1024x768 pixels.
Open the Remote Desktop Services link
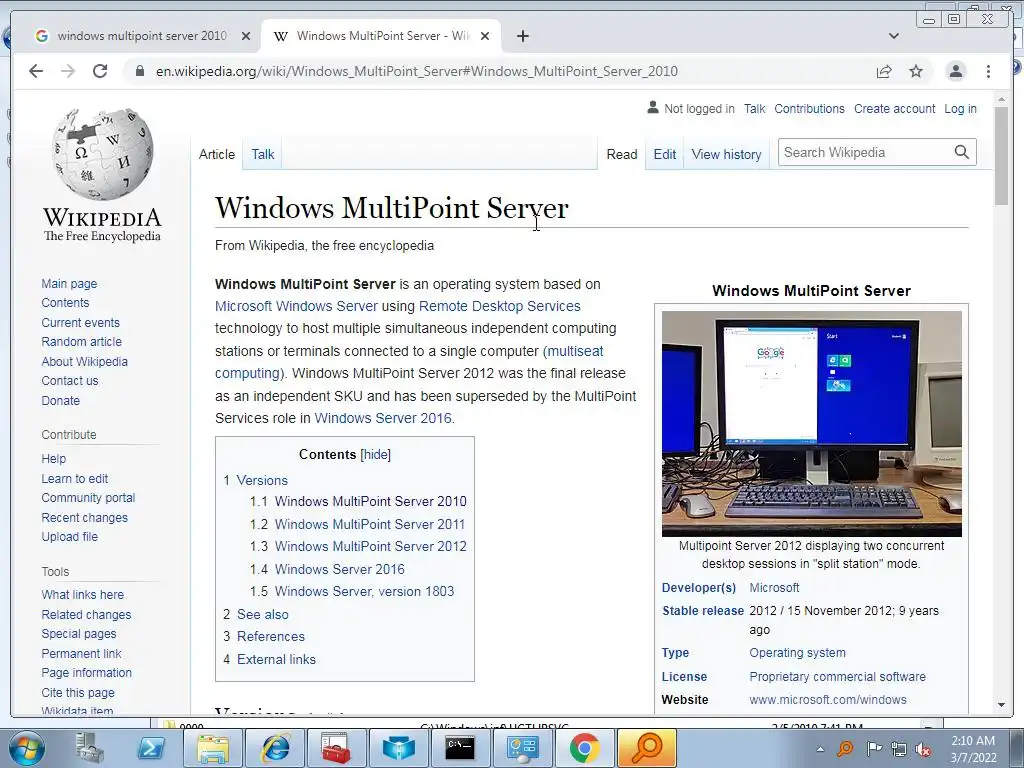[500, 306]
